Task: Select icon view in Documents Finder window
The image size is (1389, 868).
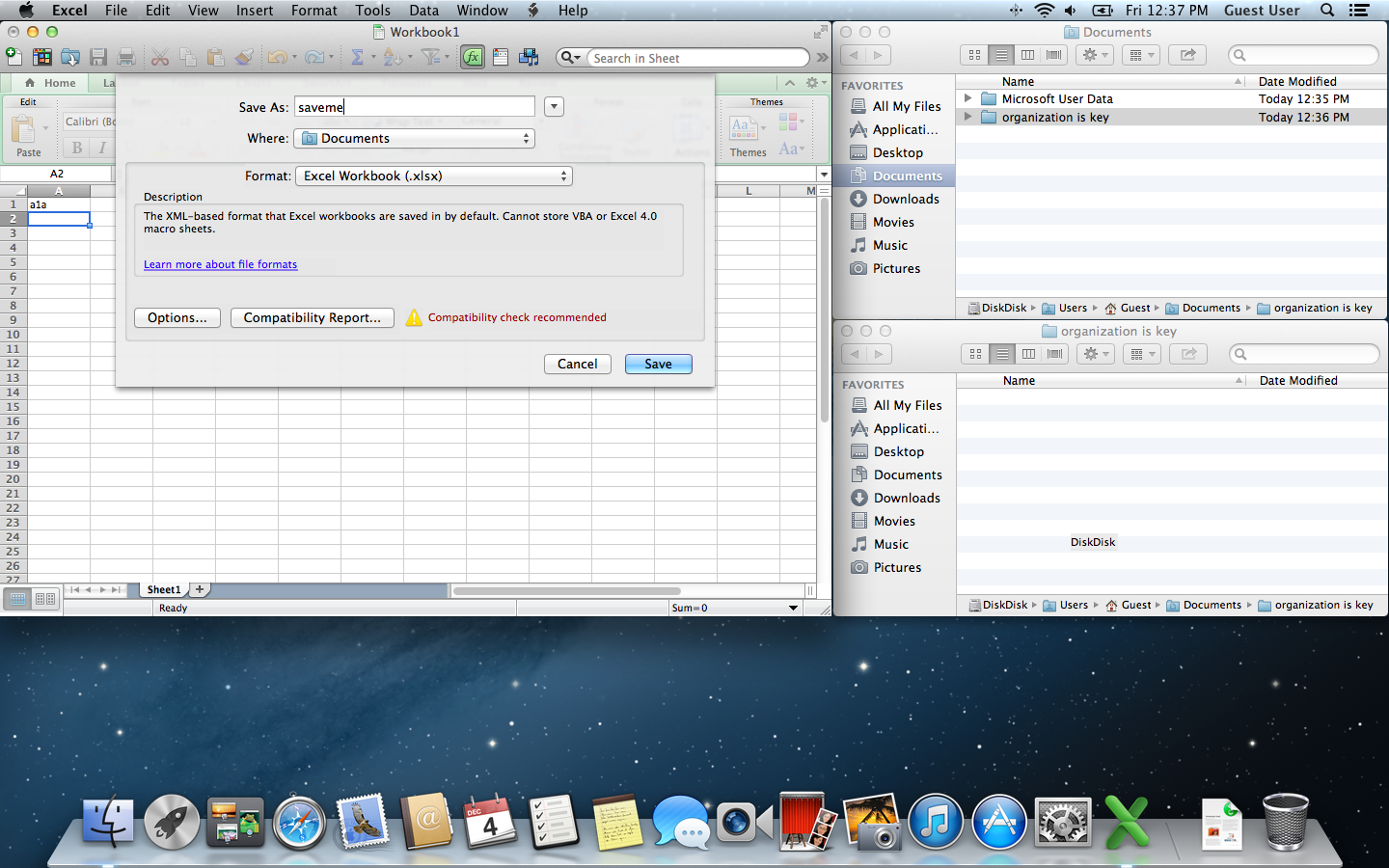Action: pos(974,55)
